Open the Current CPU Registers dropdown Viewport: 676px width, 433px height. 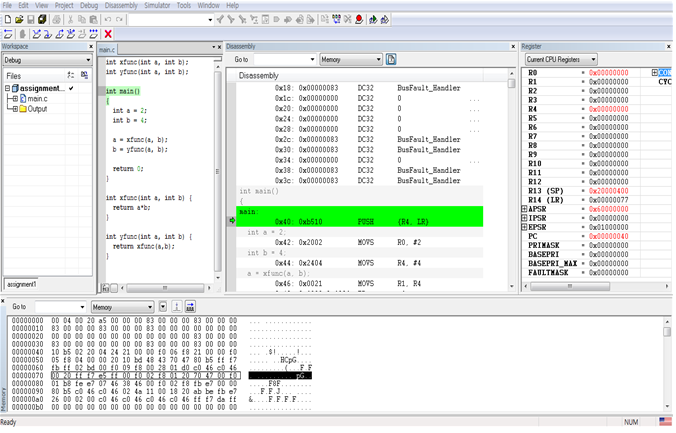(x=593, y=60)
